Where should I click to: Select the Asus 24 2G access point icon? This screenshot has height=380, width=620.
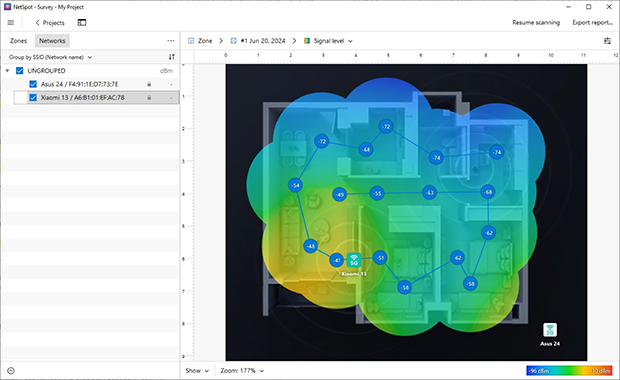coord(550,330)
